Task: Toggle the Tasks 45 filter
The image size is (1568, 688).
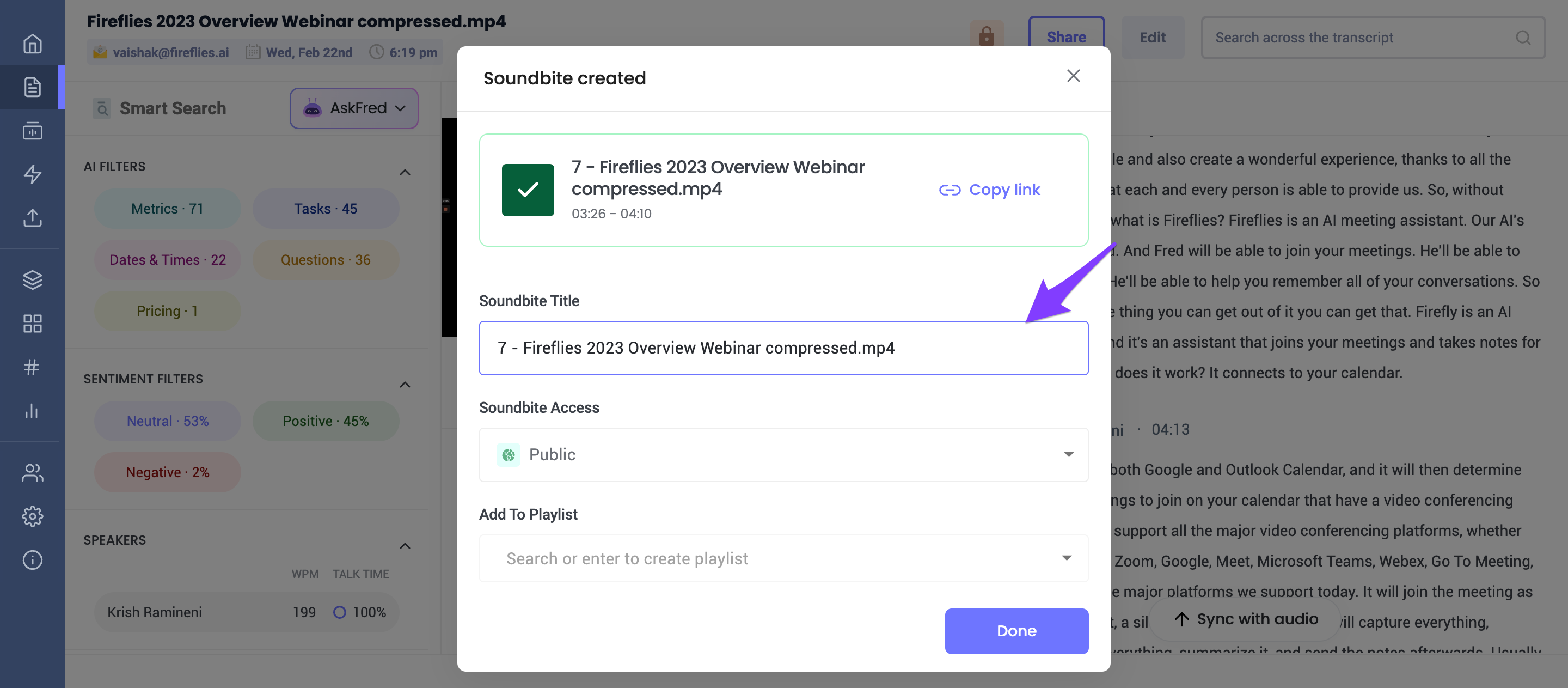Action: 326,209
